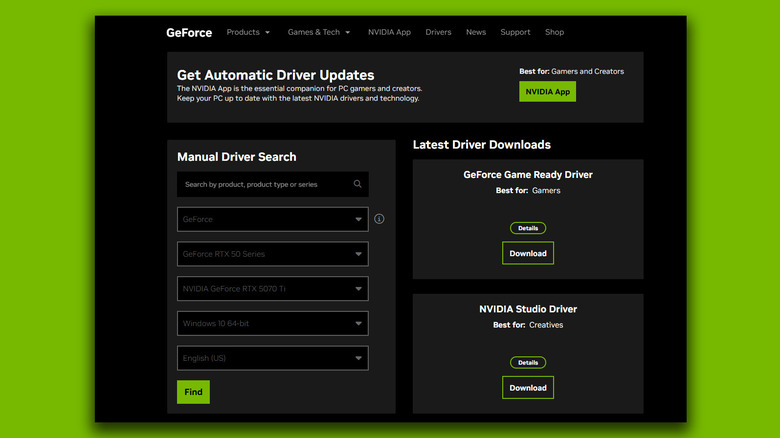780x438 pixels.
Task: Click the GeForce Game Ready Driver title
Action: (528, 175)
